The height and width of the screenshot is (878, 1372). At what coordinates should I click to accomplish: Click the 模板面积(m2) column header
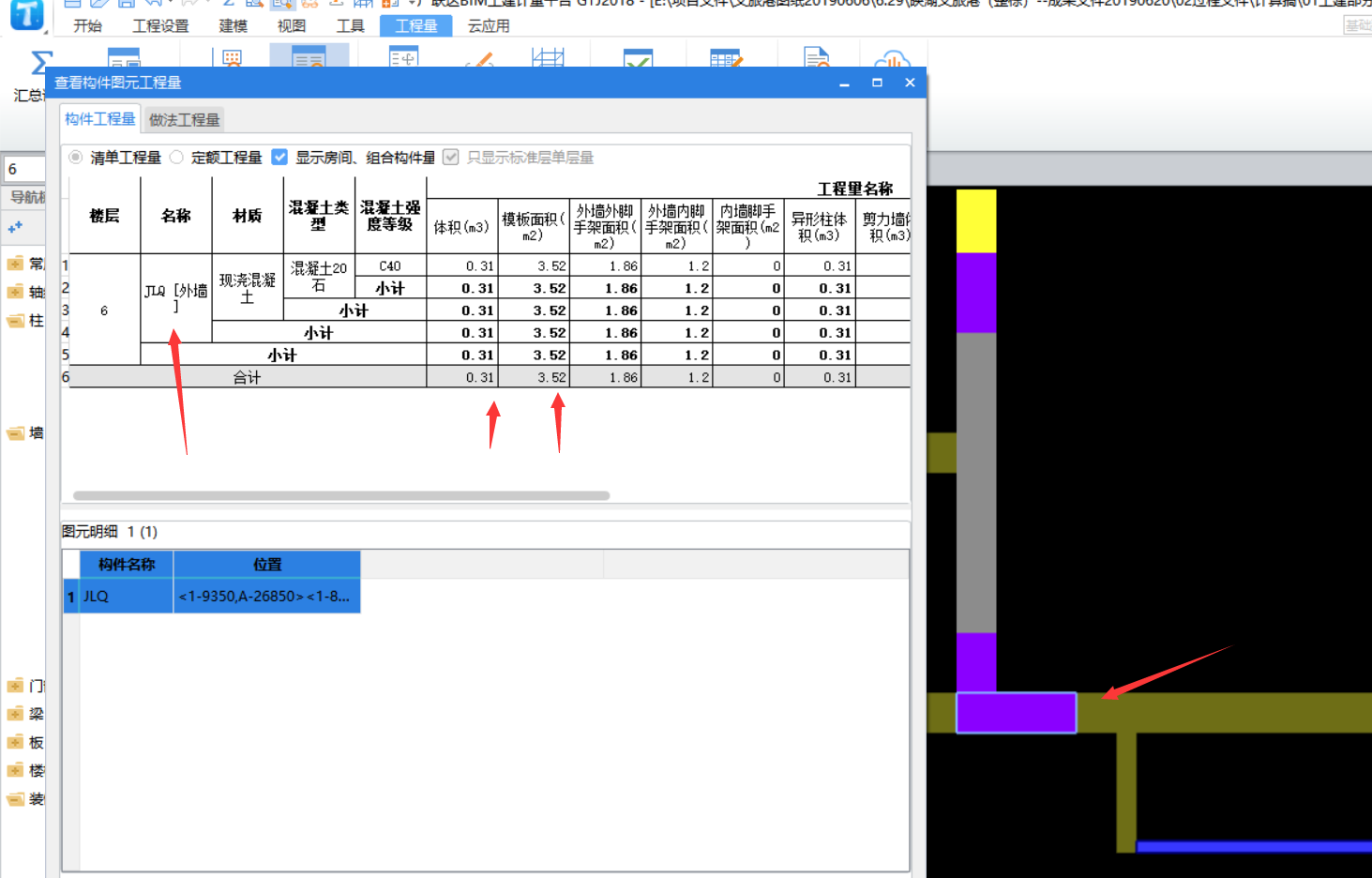pyautogui.click(x=533, y=227)
